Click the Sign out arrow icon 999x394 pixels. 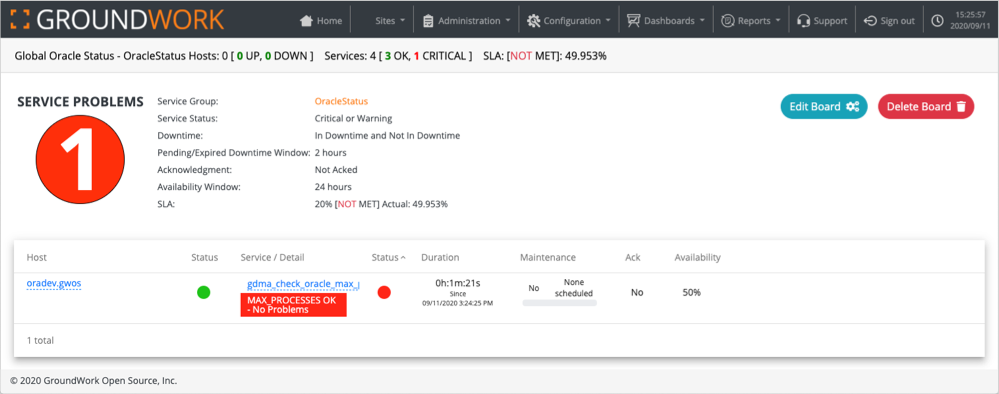tap(870, 21)
